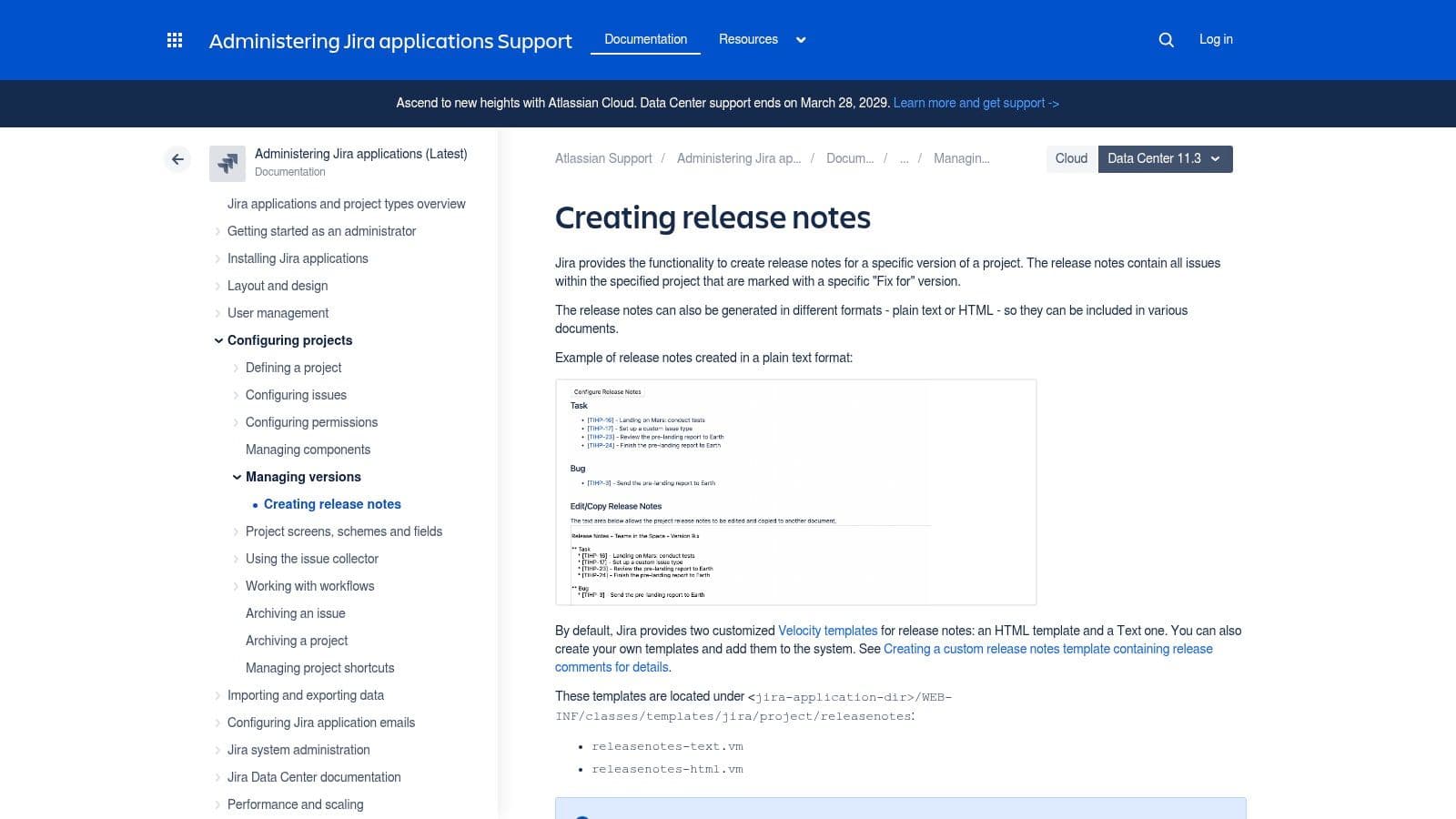
Task: Switch to the Cloud version tab
Action: click(1071, 158)
